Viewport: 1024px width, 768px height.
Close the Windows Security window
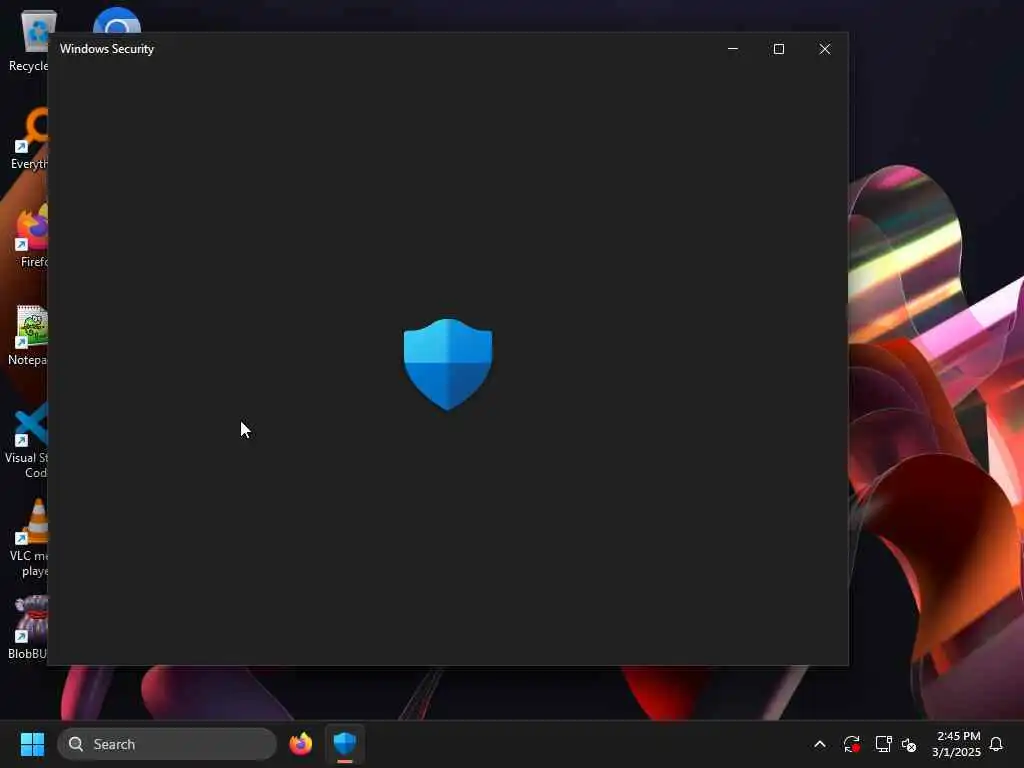(825, 49)
